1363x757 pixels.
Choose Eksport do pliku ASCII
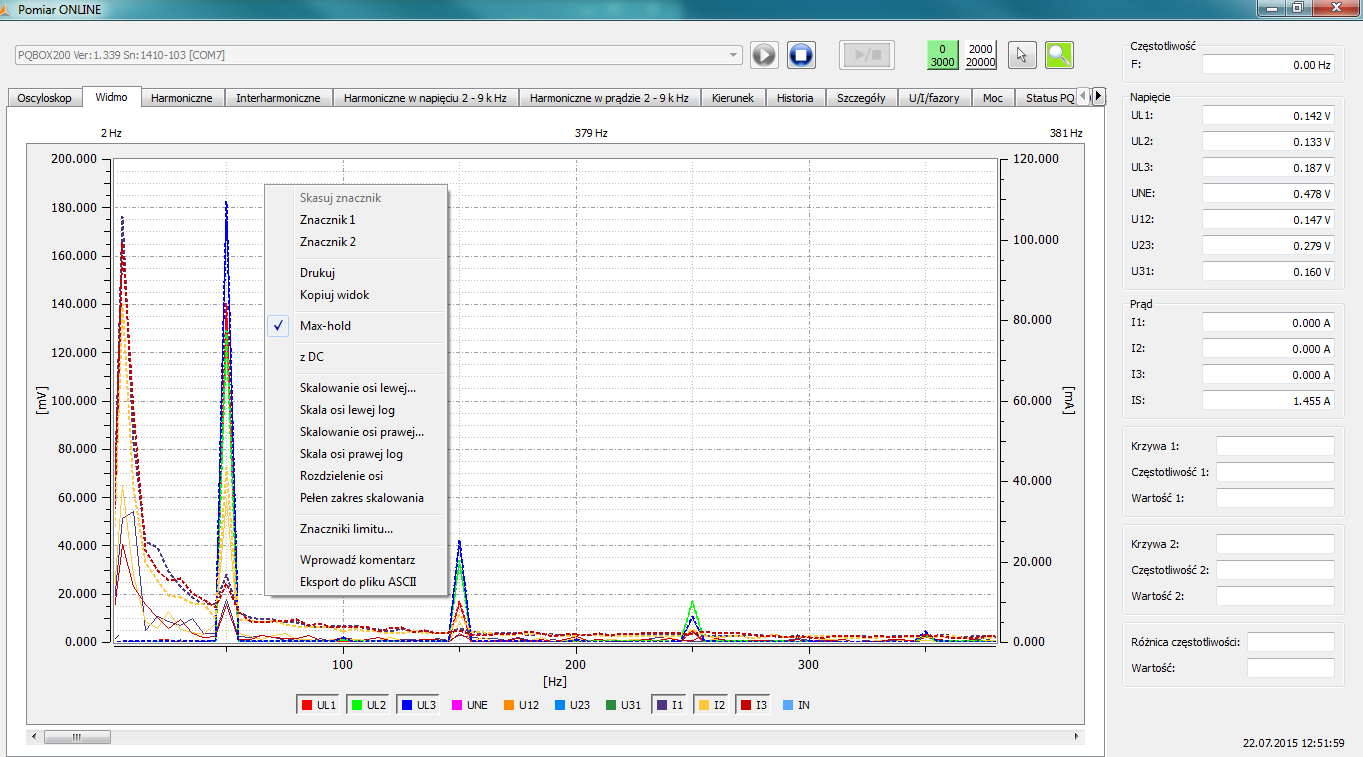[356, 582]
